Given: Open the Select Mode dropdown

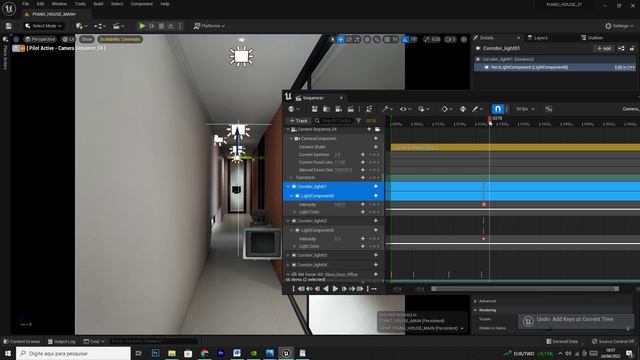Looking at the screenshot, I should pyautogui.click(x=44, y=26).
